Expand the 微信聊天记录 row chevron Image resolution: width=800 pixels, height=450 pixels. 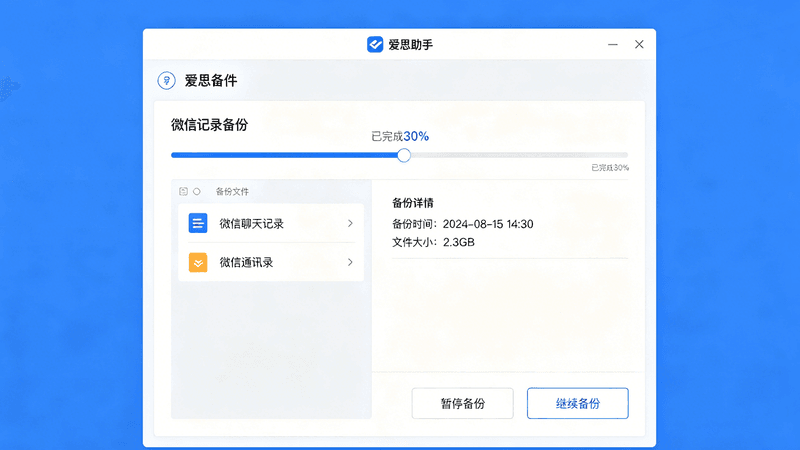[x=350, y=223]
